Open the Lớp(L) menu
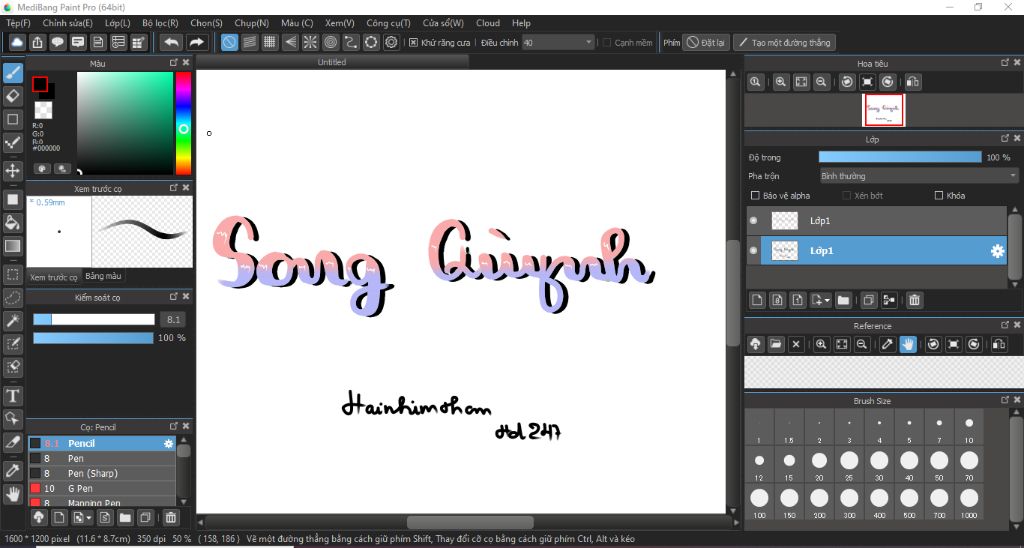This screenshot has height=548, width=1024. pos(118,23)
